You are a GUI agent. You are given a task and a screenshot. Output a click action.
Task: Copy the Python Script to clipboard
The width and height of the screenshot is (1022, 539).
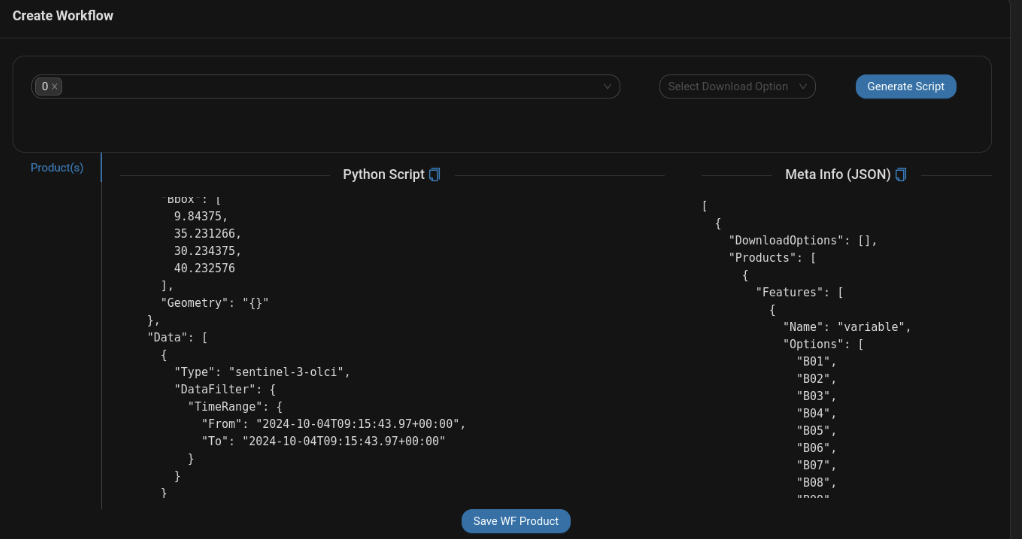point(435,175)
